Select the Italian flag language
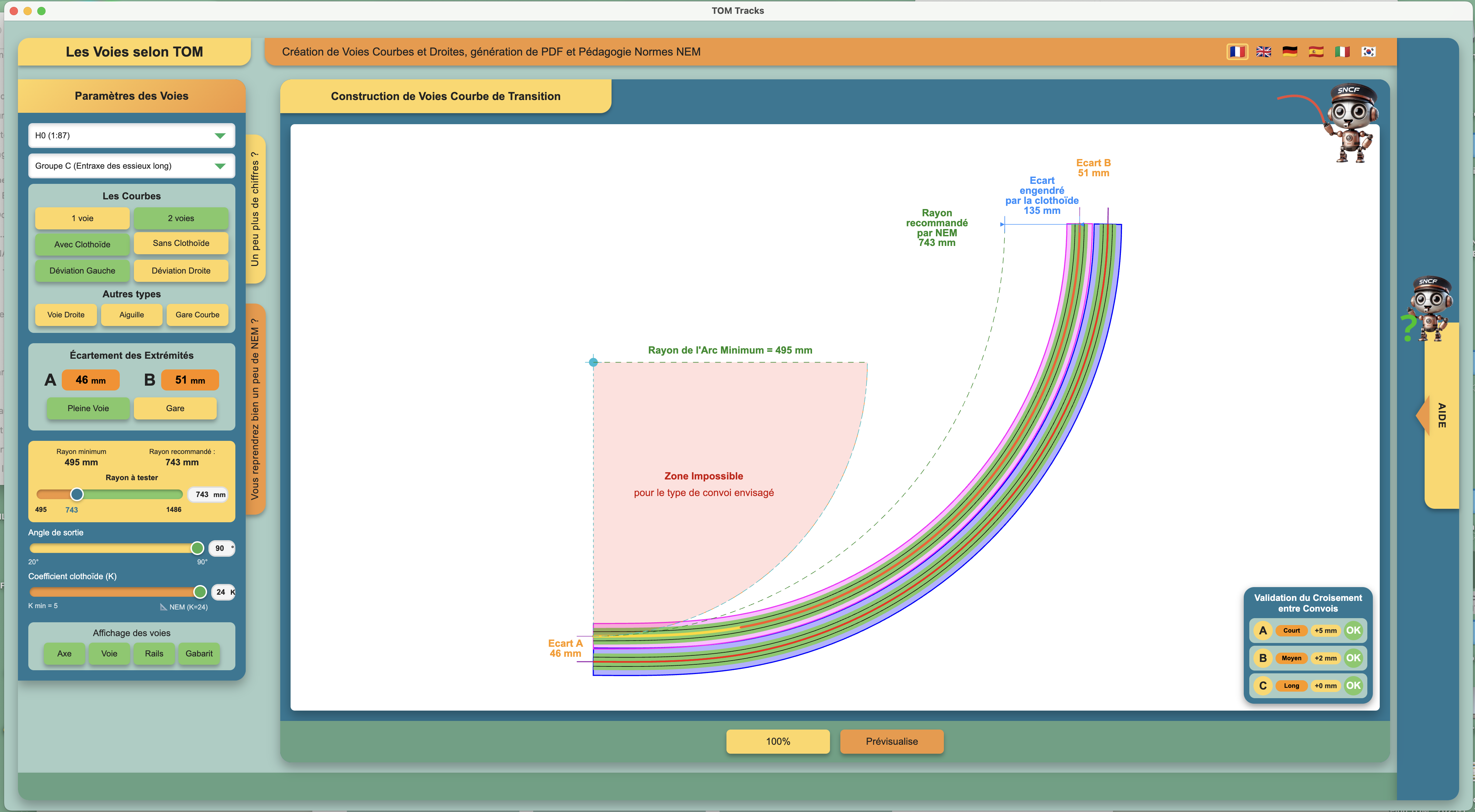The image size is (1475, 812). [x=1341, y=52]
